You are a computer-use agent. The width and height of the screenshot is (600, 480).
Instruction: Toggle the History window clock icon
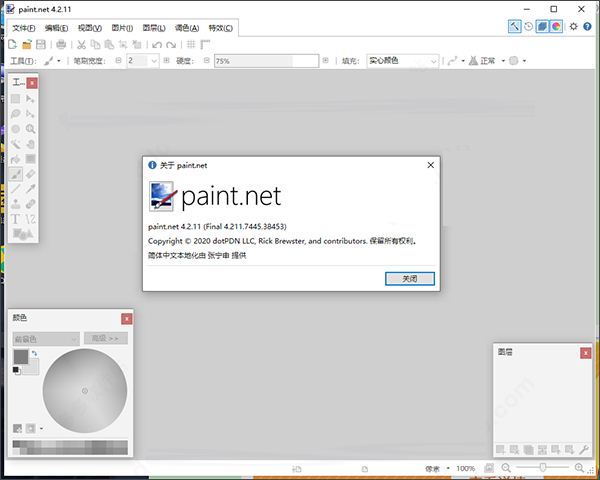click(528, 26)
